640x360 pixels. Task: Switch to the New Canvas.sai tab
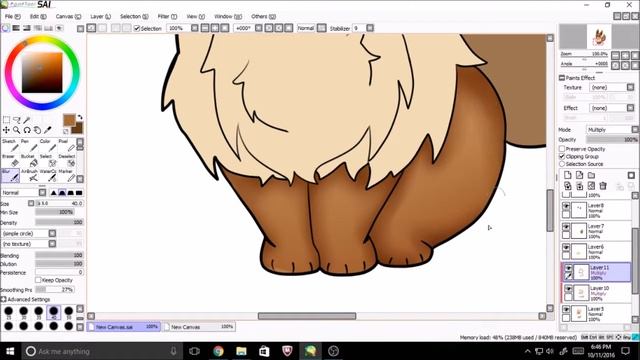tap(124, 327)
